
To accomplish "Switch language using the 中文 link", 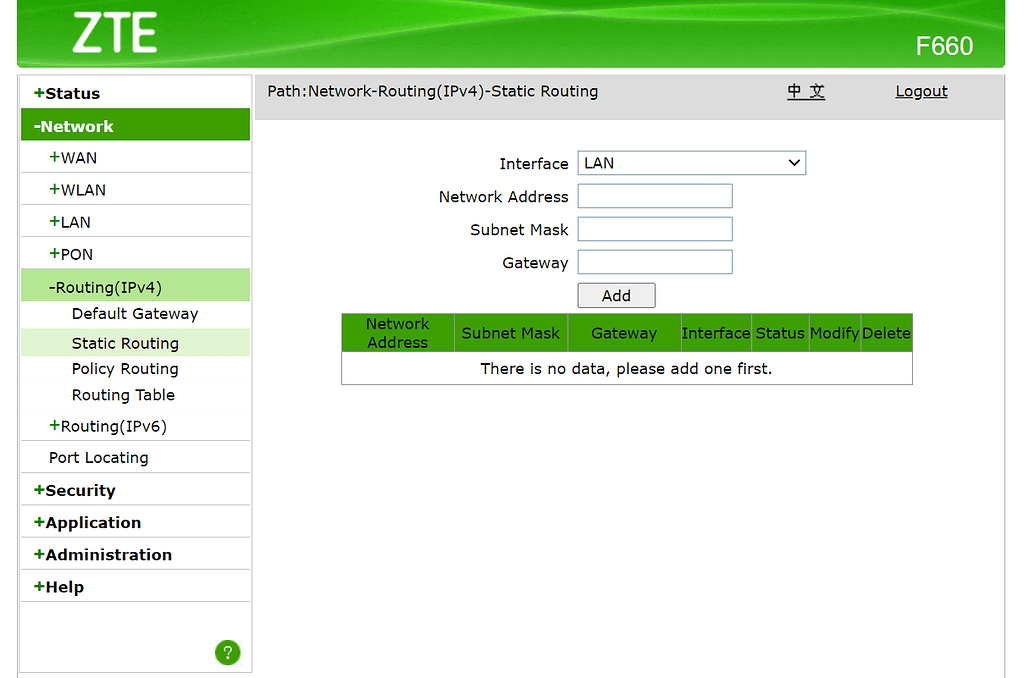I will coord(806,91).
